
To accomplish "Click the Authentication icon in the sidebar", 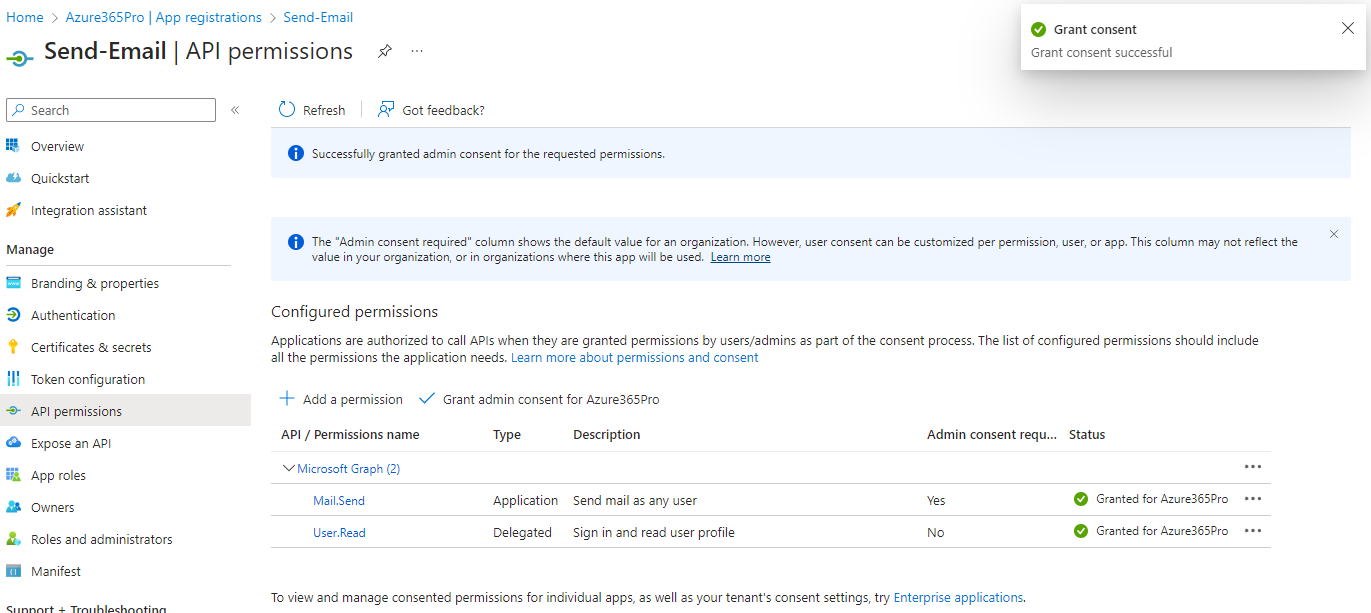I will [13, 315].
